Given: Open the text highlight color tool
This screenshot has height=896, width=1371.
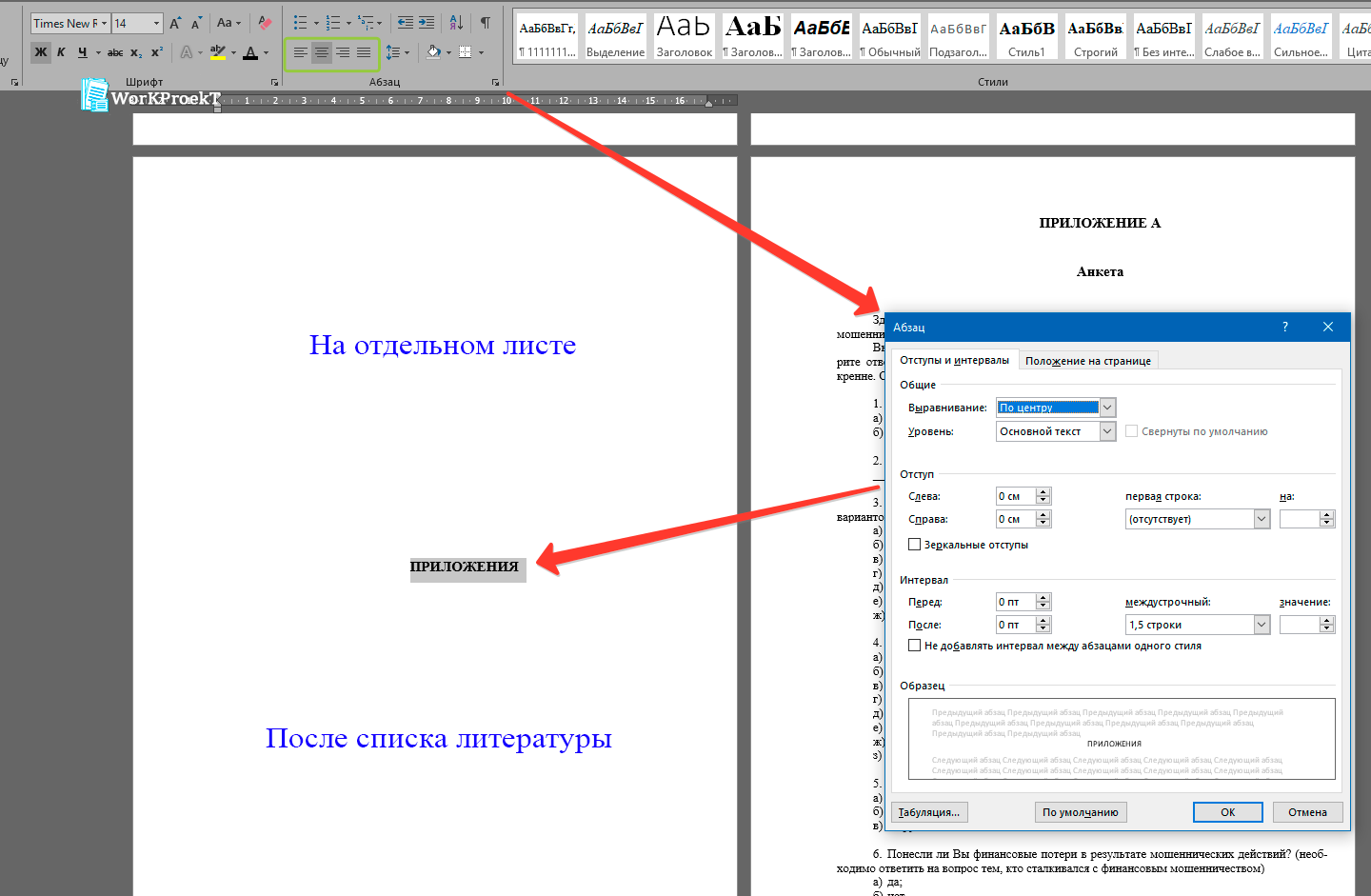Looking at the screenshot, I should coord(217,52).
